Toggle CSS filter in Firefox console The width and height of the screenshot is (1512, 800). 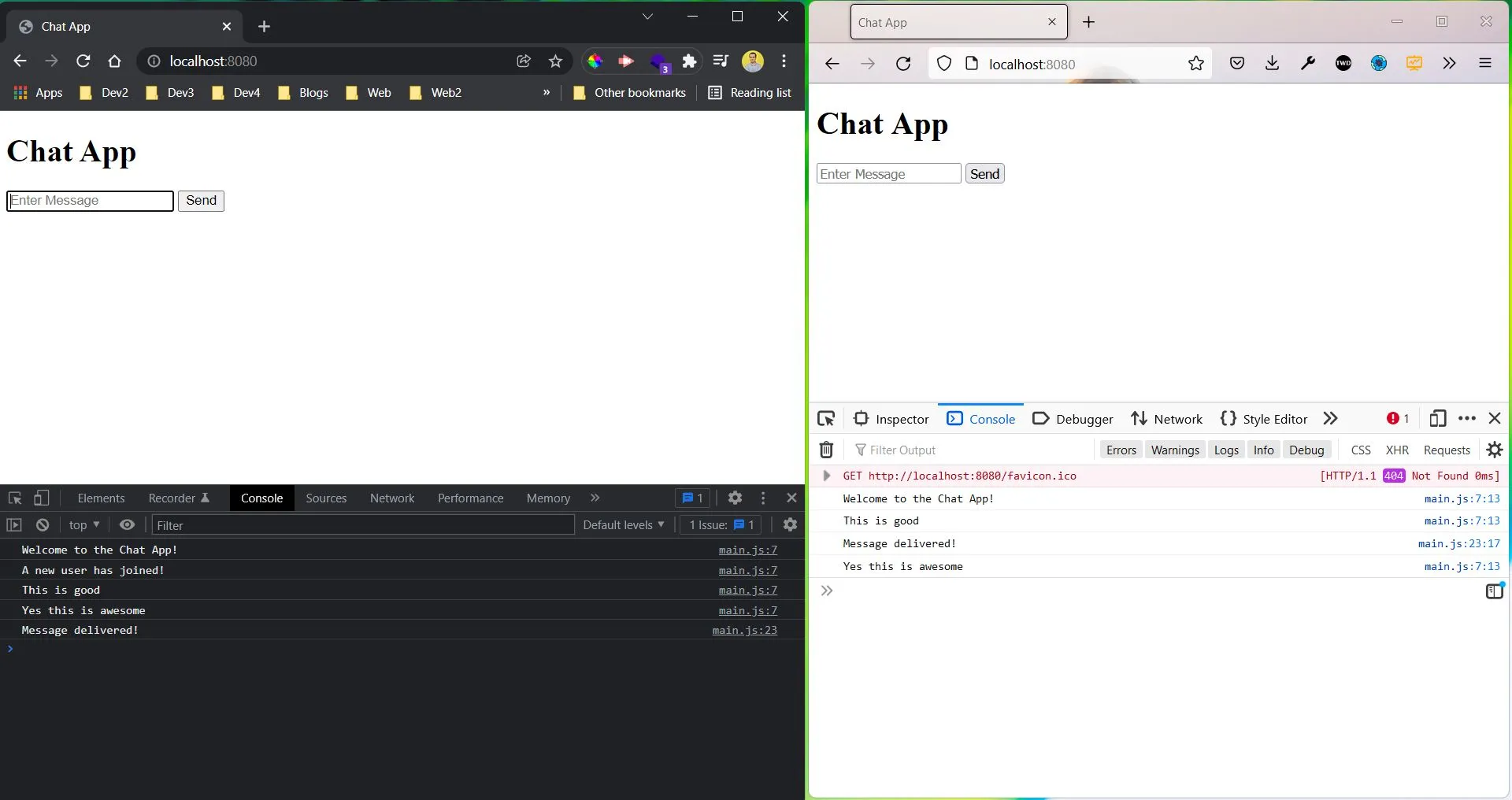click(1361, 450)
